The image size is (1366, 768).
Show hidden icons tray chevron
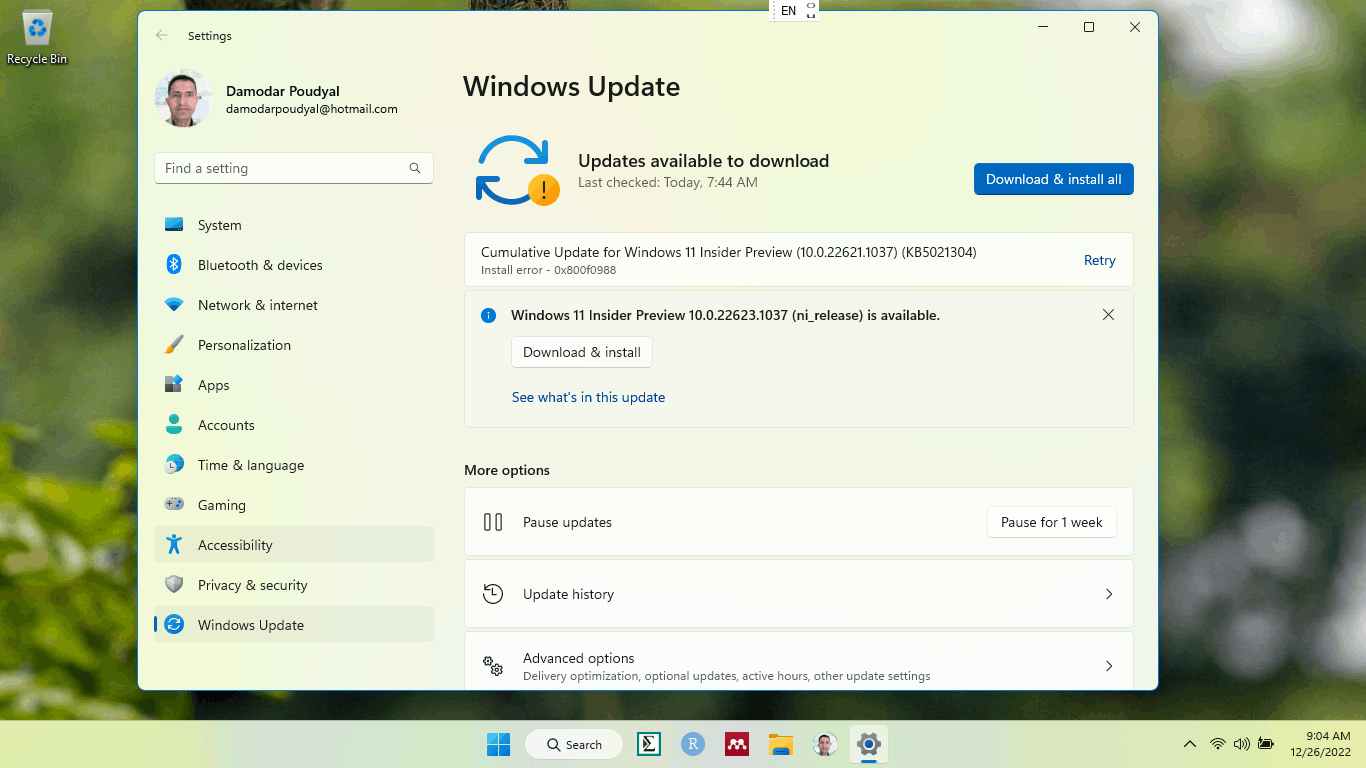[x=1190, y=744]
